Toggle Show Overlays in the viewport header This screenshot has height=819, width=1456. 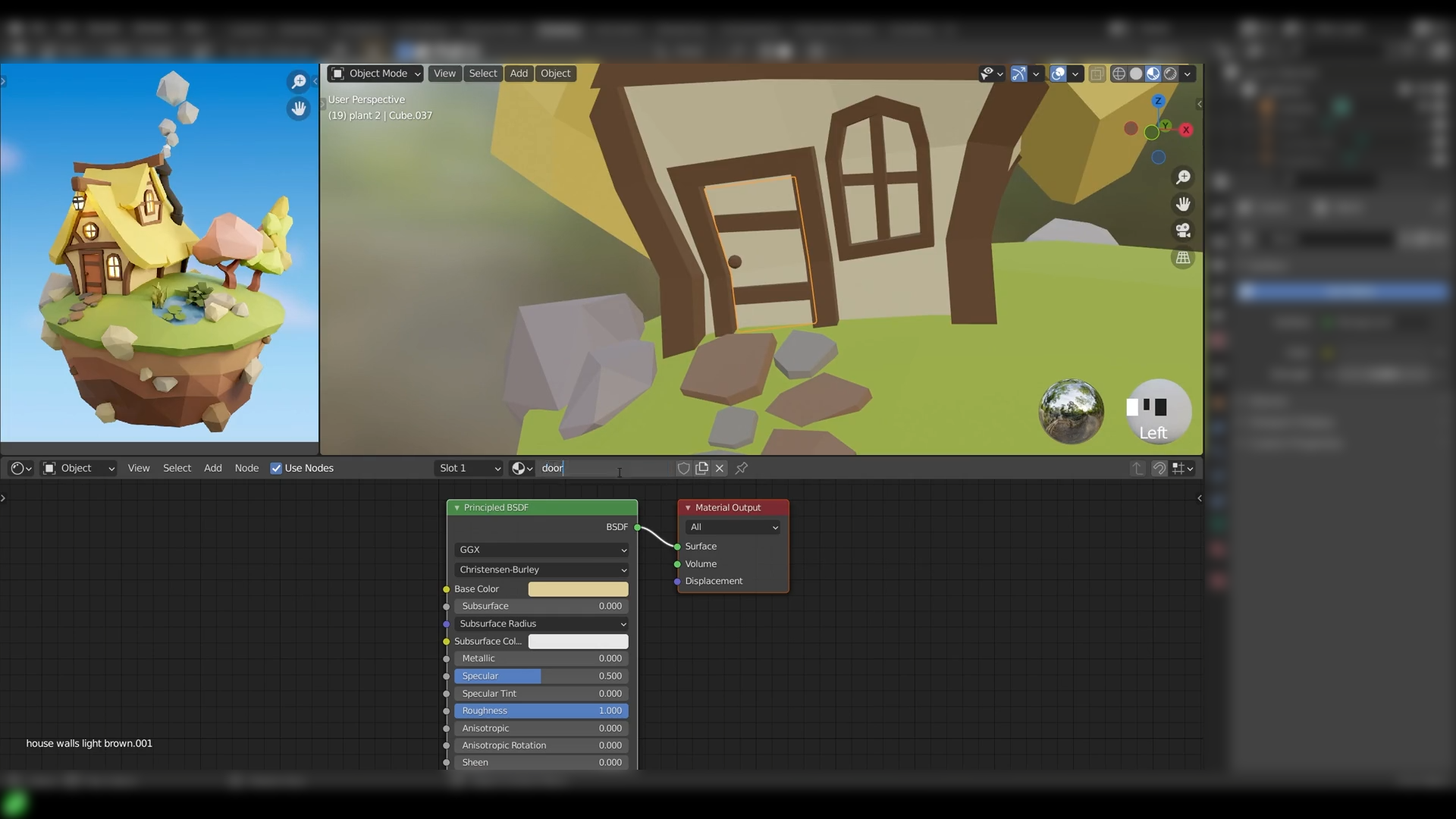[1057, 74]
